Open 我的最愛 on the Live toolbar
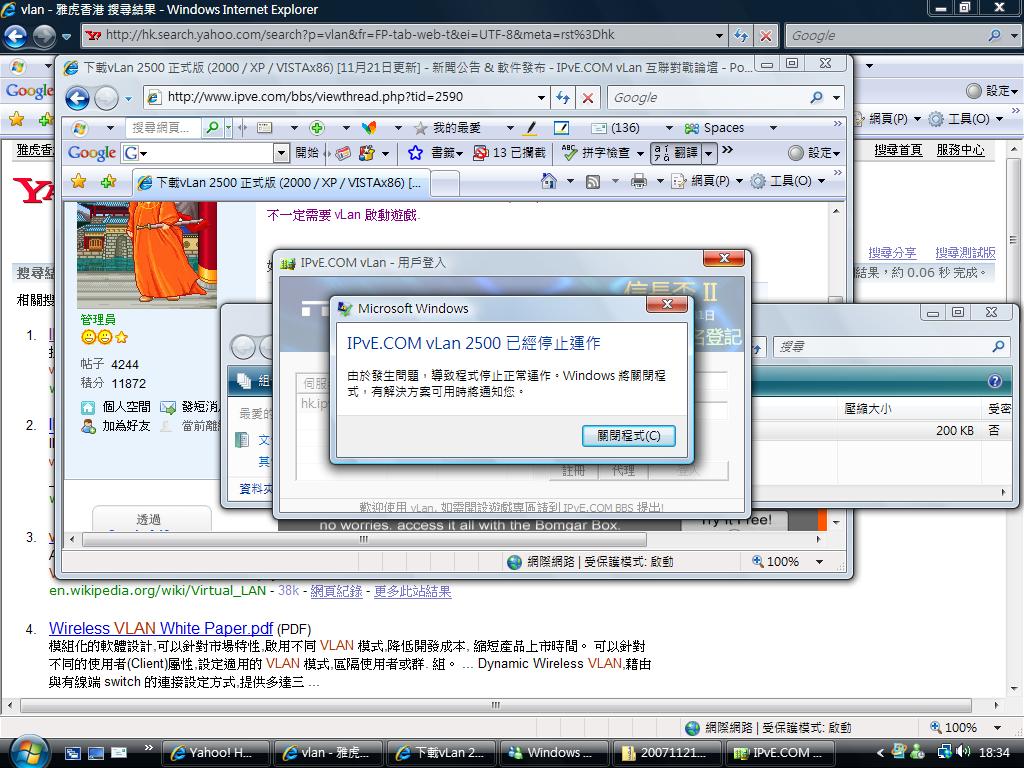This screenshot has width=1024, height=768. pyautogui.click(x=449, y=127)
